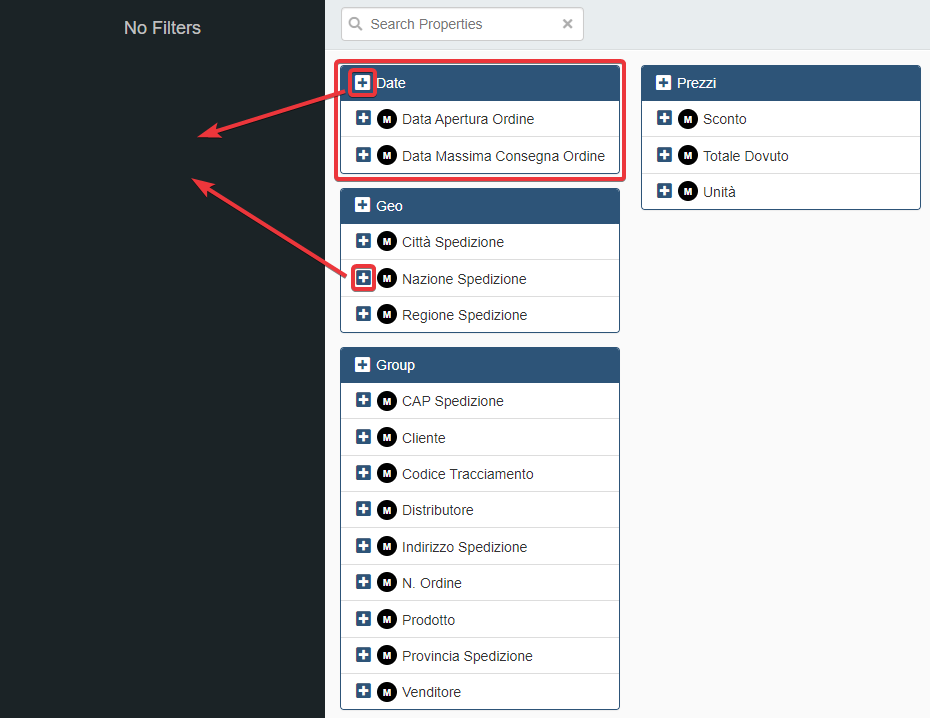Click the Codice Tracciamento entry
This screenshot has width=930, height=718.
click(x=467, y=474)
